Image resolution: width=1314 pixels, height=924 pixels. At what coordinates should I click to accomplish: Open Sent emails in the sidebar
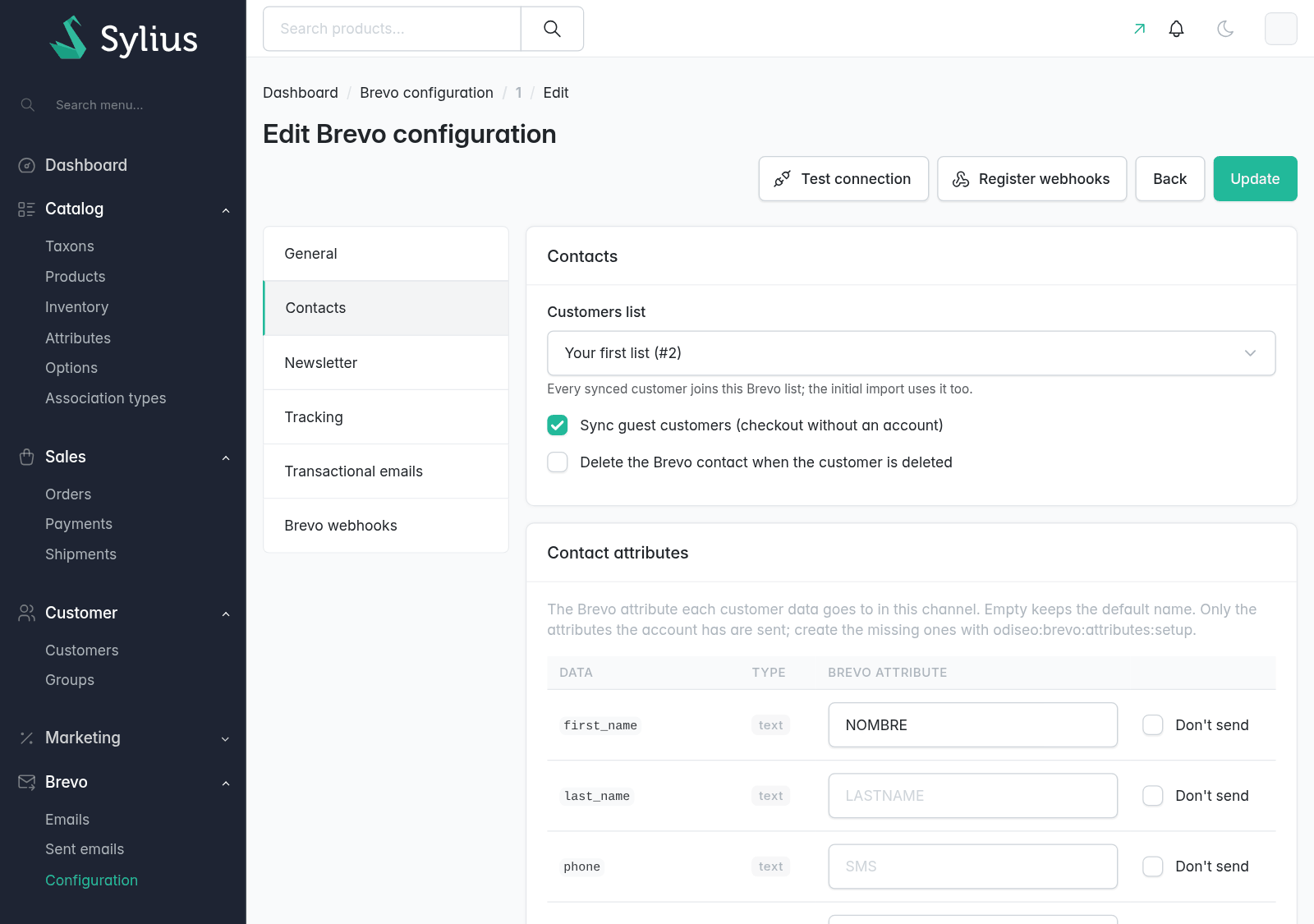click(85, 849)
